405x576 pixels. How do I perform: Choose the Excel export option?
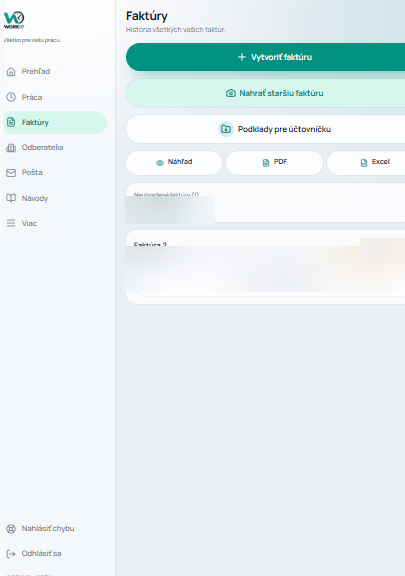(x=366, y=162)
